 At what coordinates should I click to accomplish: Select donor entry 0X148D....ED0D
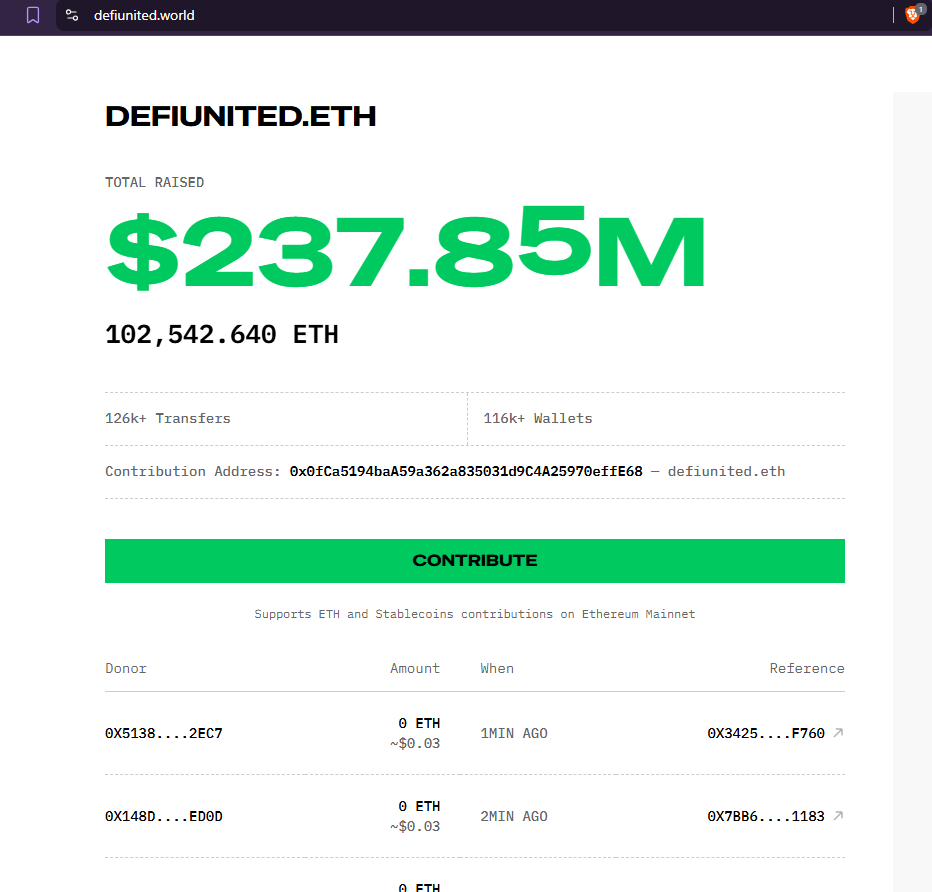[163, 815]
